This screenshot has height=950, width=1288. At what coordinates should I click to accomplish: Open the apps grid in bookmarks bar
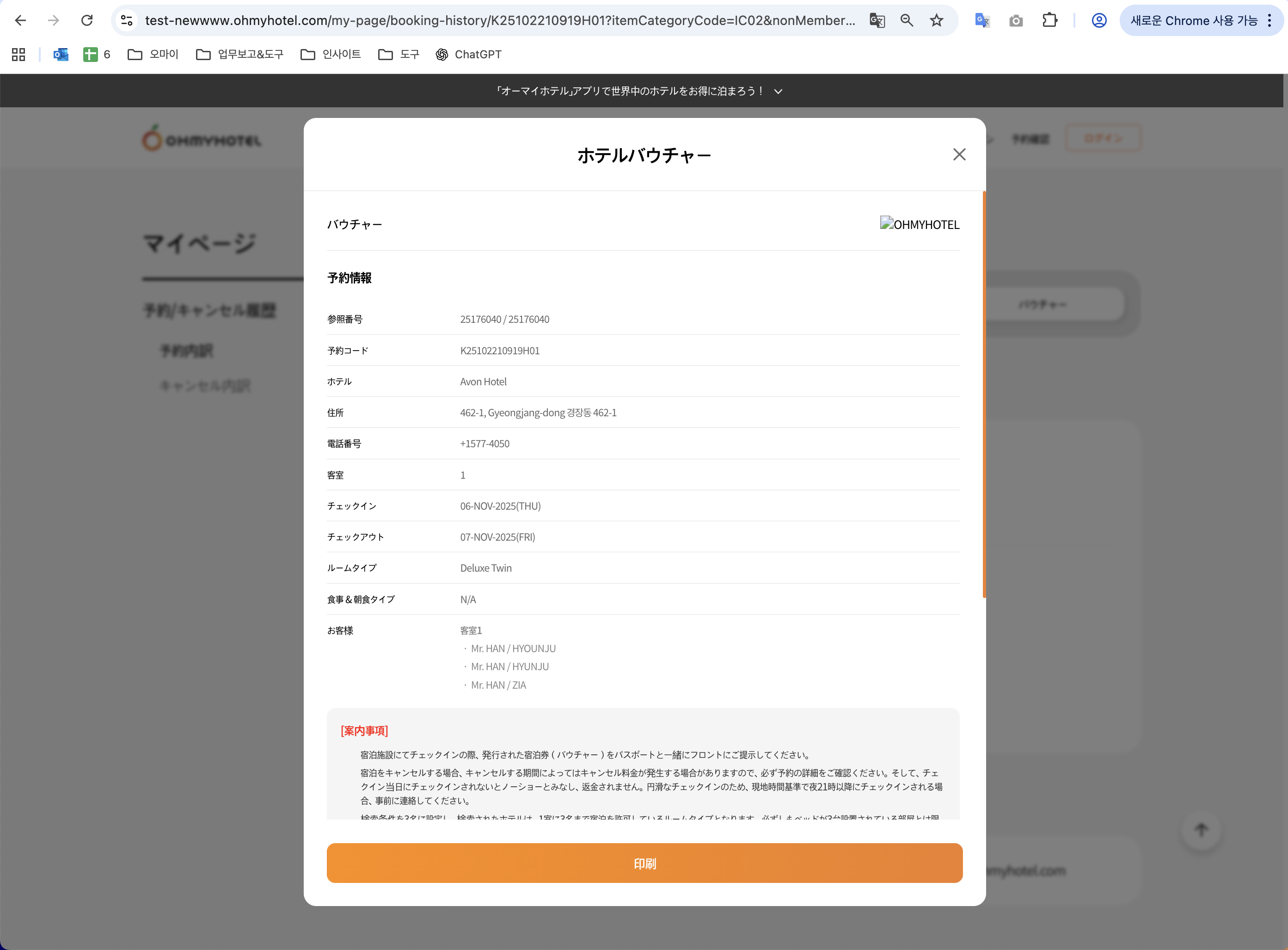coord(18,55)
